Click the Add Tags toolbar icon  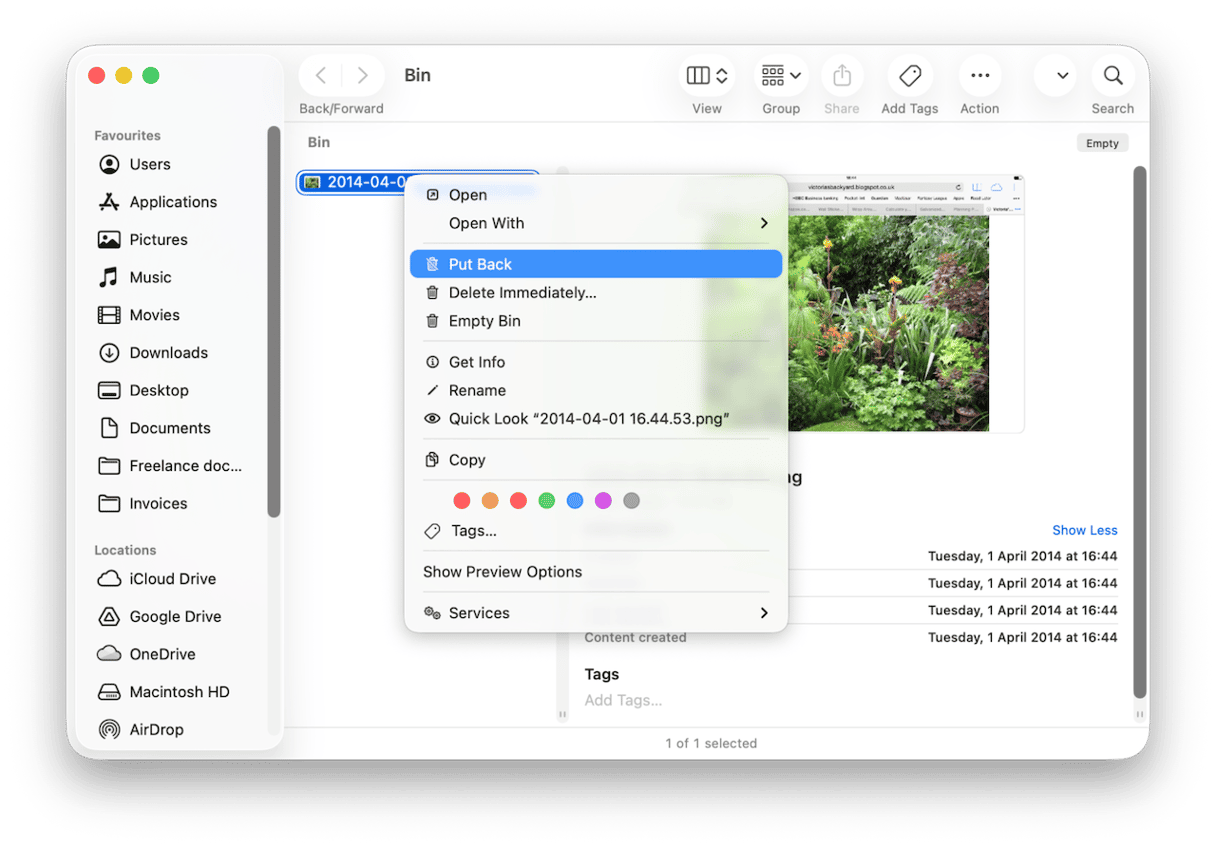(x=909, y=76)
